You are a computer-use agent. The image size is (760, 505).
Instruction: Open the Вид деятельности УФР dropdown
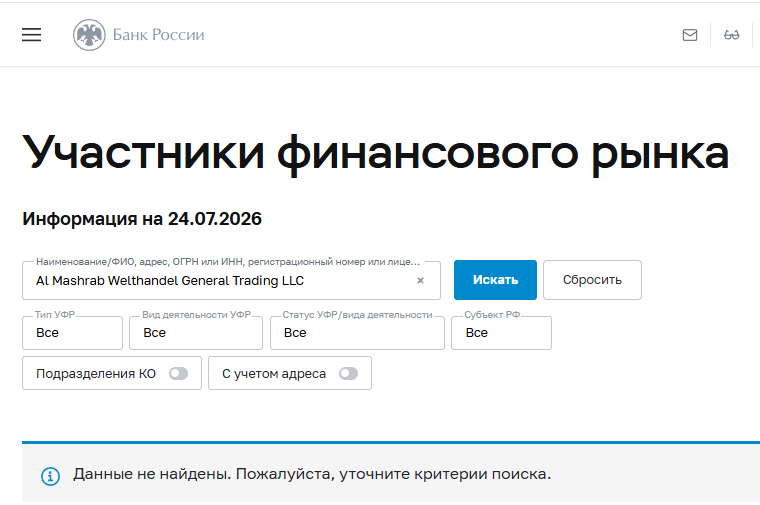coord(196,333)
